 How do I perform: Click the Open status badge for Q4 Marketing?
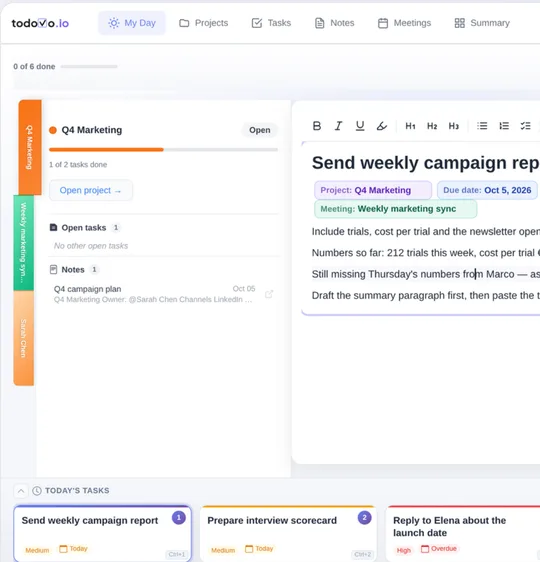pos(260,130)
